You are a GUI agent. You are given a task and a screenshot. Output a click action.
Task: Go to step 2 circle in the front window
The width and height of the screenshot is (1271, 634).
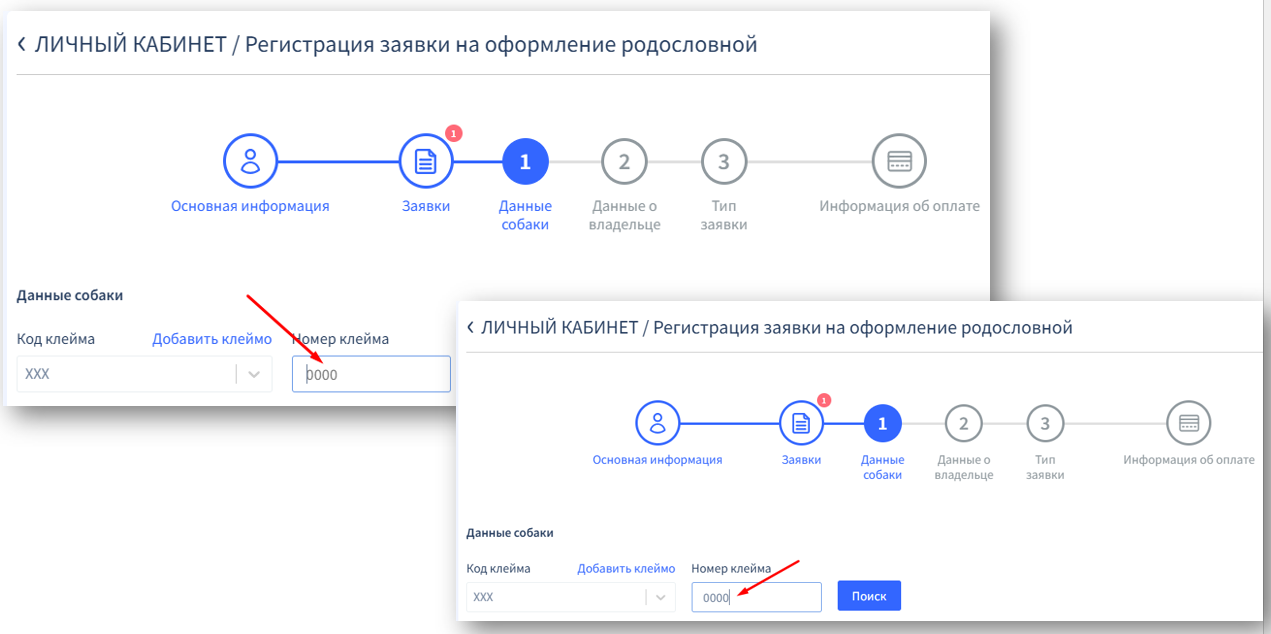click(x=963, y=423)
